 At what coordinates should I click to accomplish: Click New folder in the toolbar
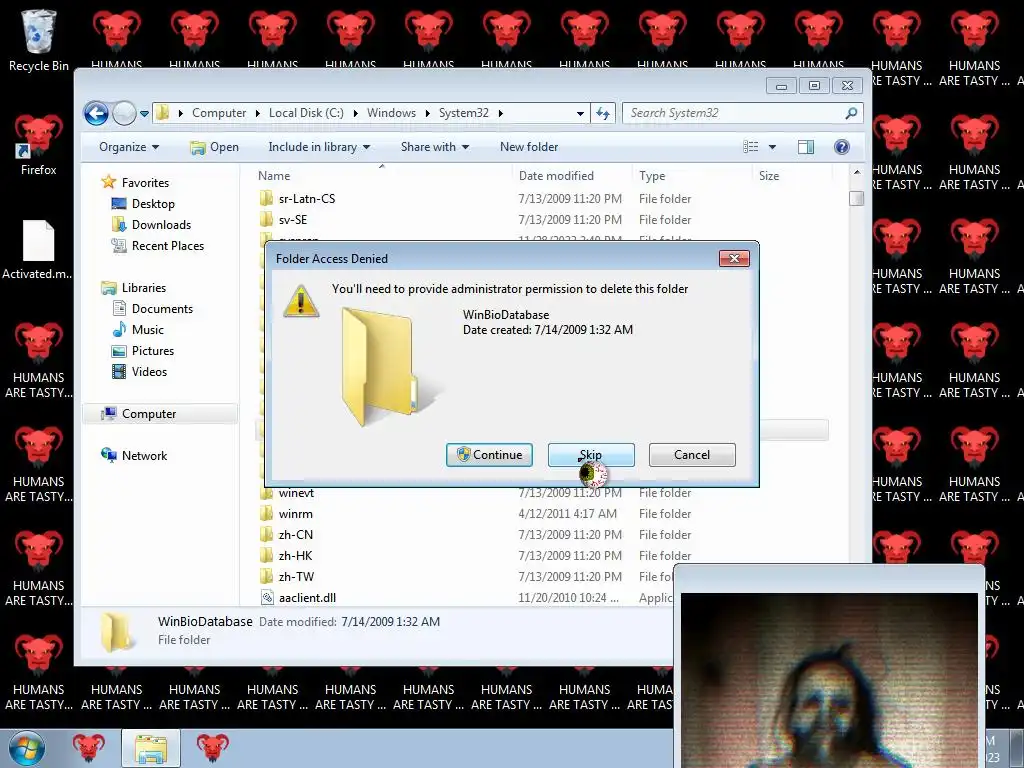[x=529, y=147]
